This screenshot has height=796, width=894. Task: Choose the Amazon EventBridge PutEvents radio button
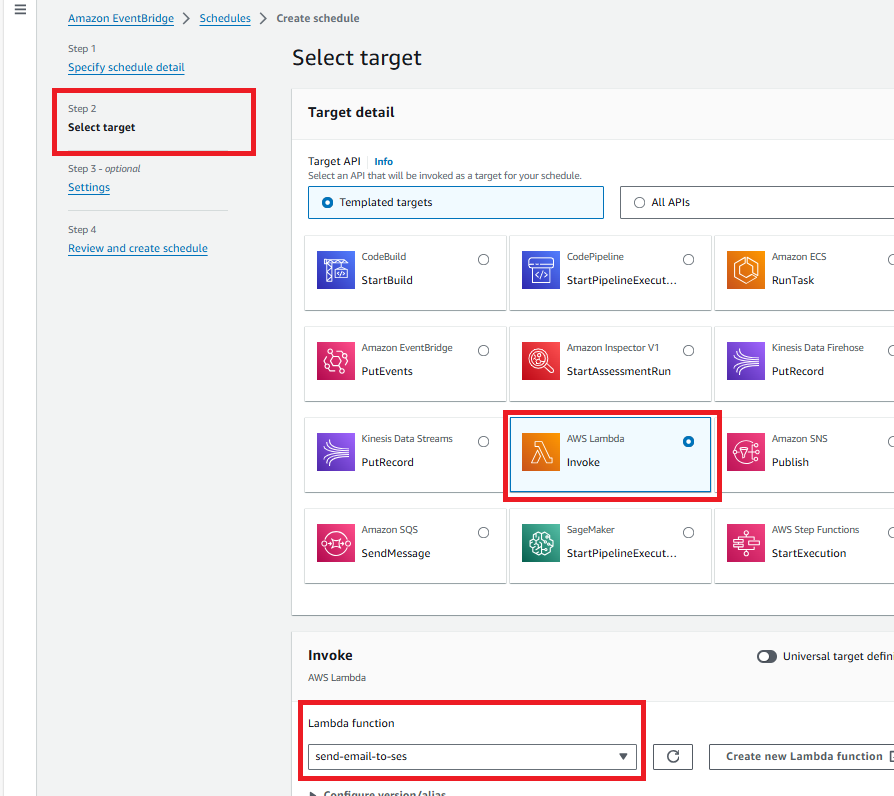tap(483, 351)
